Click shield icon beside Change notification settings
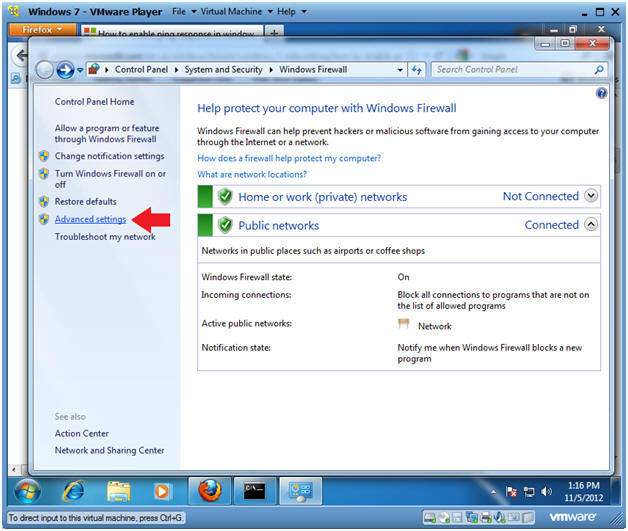 (44, 156)
